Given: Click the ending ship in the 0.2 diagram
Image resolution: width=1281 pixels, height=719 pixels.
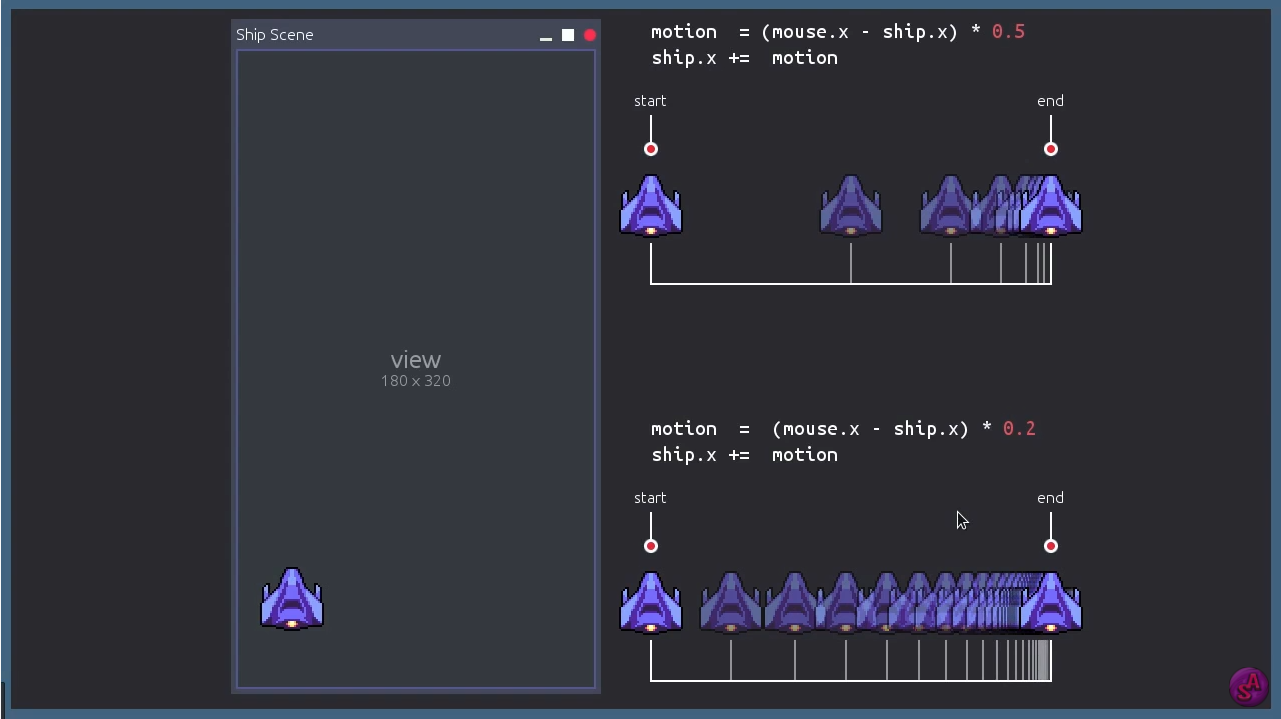Looking at the screenshot, I should (1051, 603).
